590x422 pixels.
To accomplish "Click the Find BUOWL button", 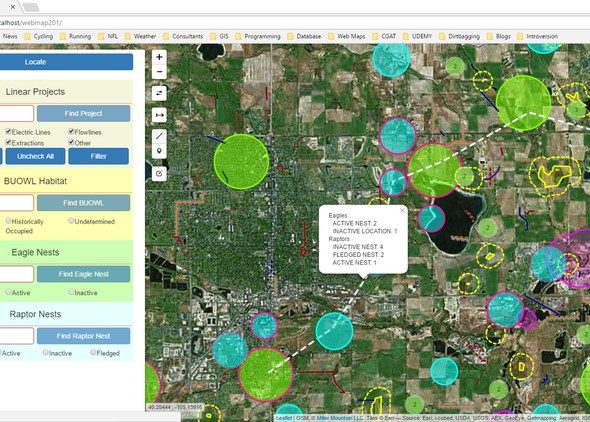I will pos(84,203).
